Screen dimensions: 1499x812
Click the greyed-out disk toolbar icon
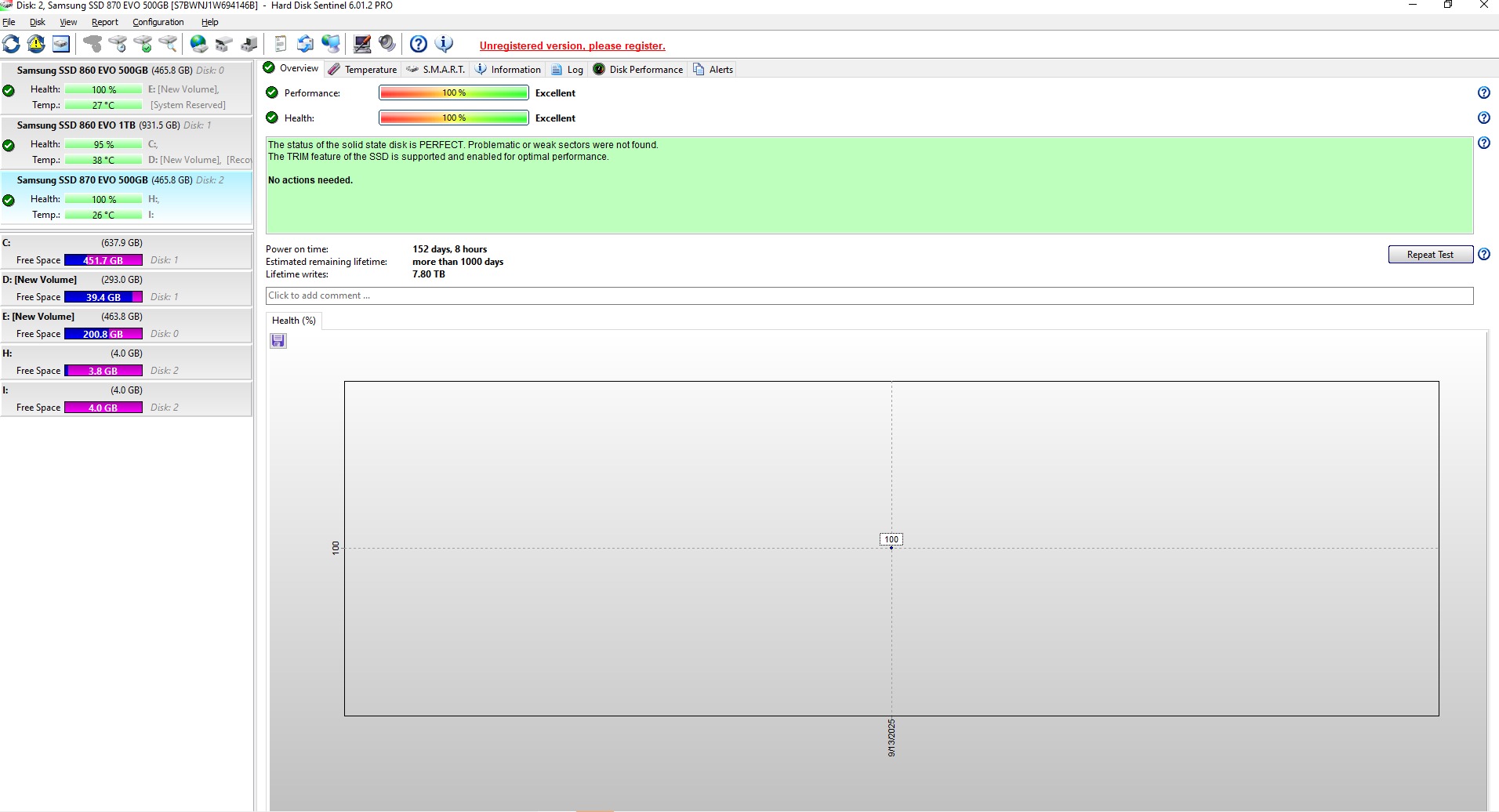pos(93,44)
